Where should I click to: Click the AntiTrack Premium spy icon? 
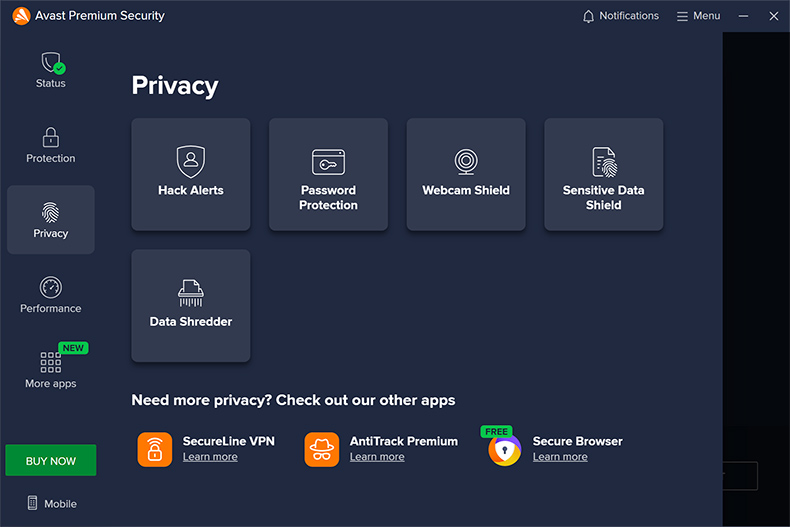pyautogui.click(x=321, y=449)
